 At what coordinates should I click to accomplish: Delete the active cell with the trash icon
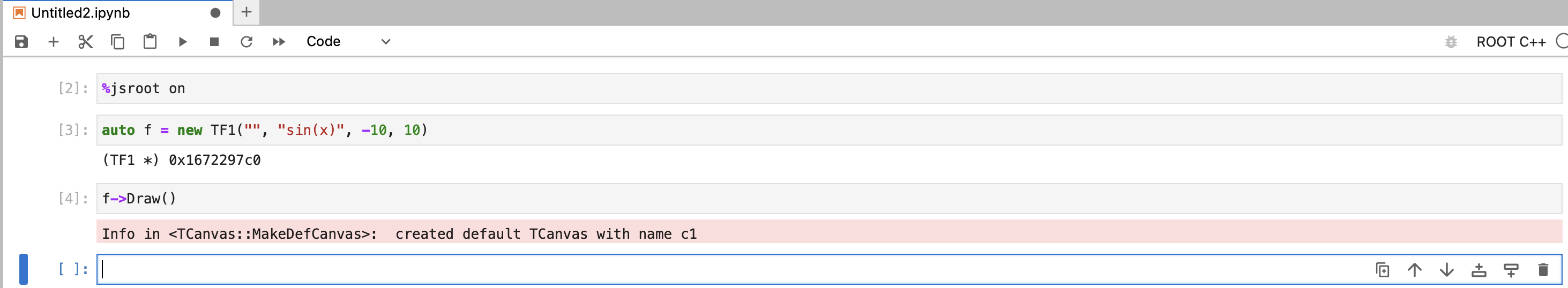1543,270
